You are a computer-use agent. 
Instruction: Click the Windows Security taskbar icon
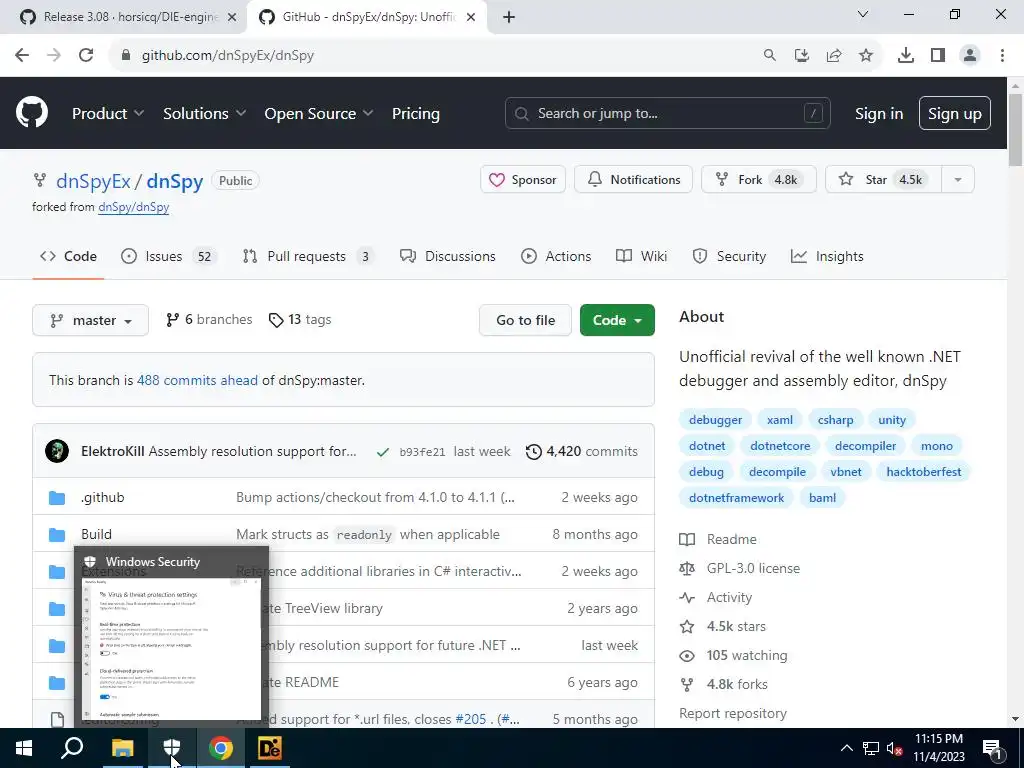172,748
